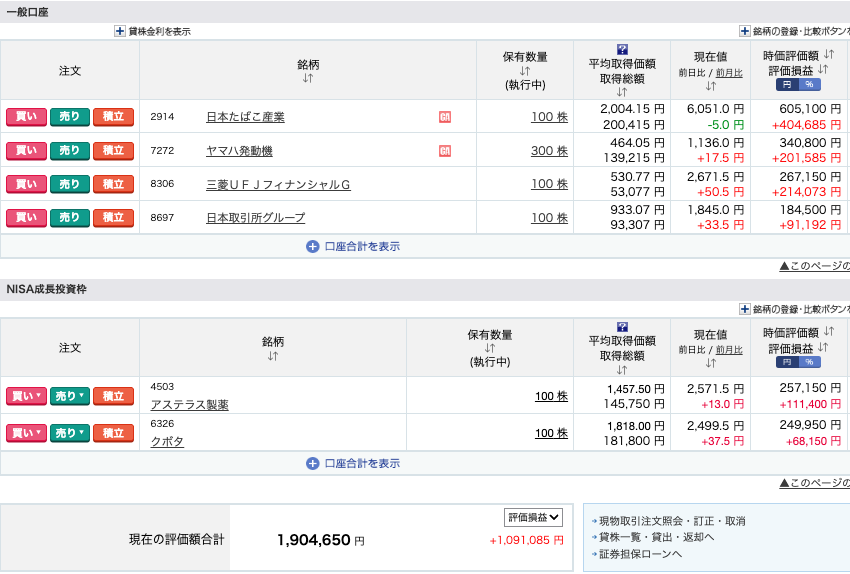Switch 一般口座 評価損益 display to %

click(x=809, y=84)
